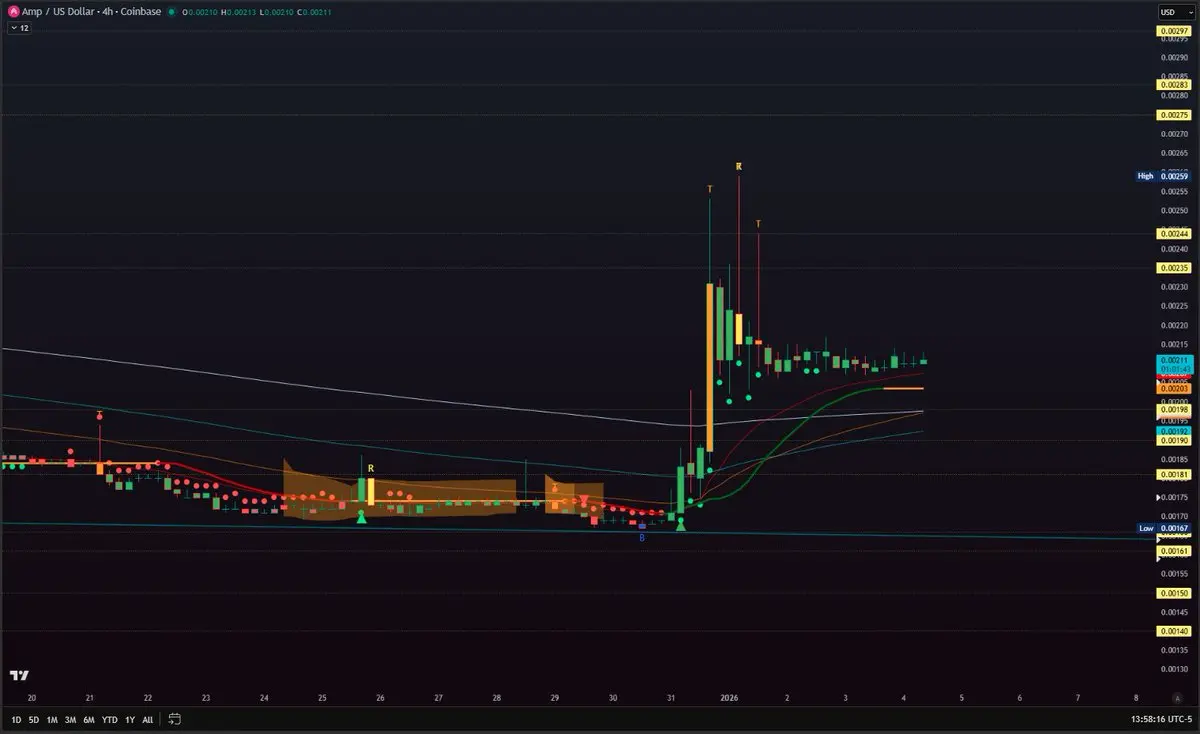Click the high value H 0.00213

[x=238, y=12]
